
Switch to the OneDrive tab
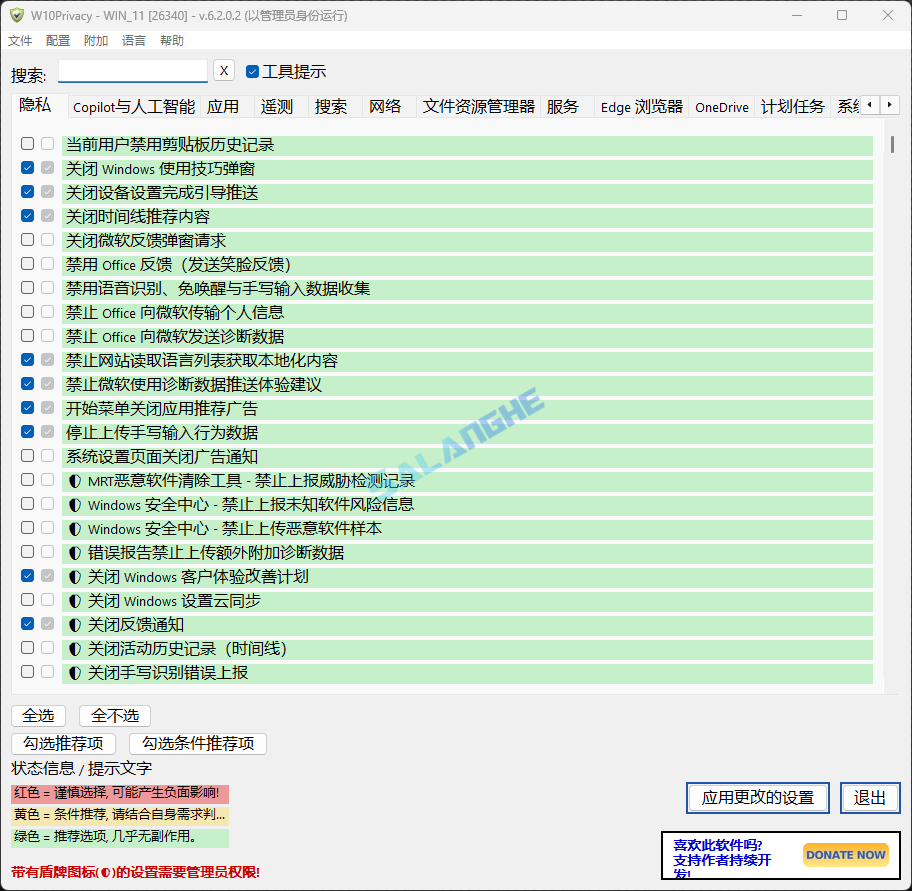pos(722,107)
